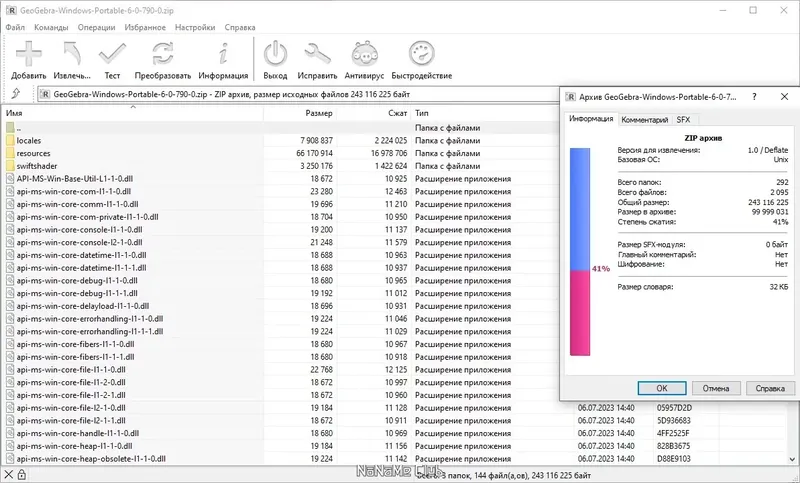This screenshot has width=800, height=483.
Task: Click the Извлечь (Extract) toolbar icon
Action: click(72, 54)
